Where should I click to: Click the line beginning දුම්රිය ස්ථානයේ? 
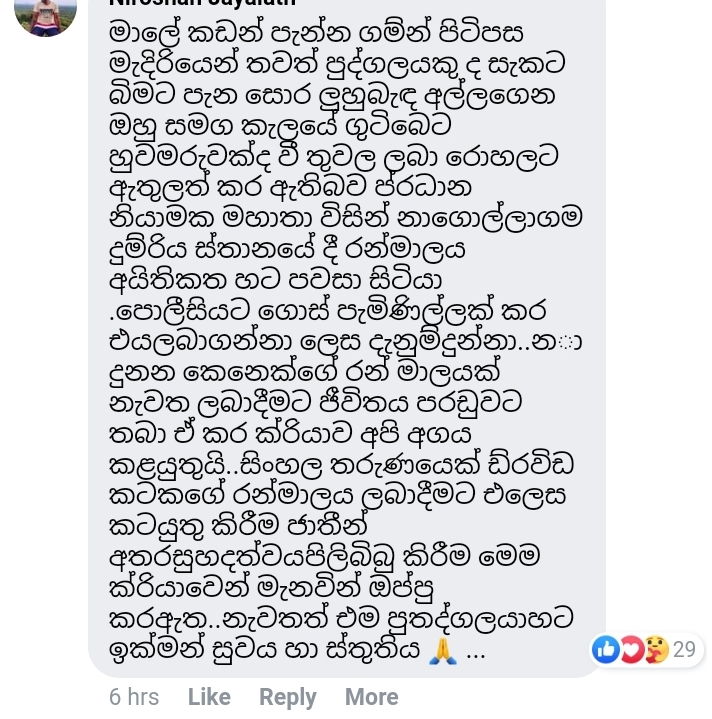coord(287,249)
